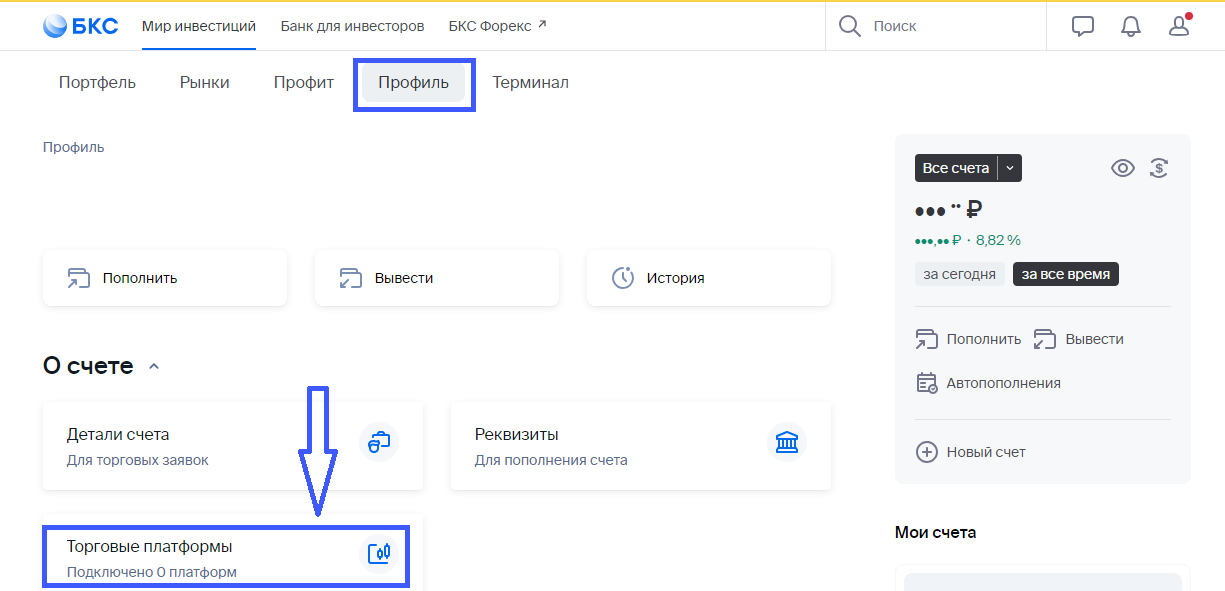Open the user account icon
The height and width of the screenshot is (591, 1225).
[x=1179, y=26]
